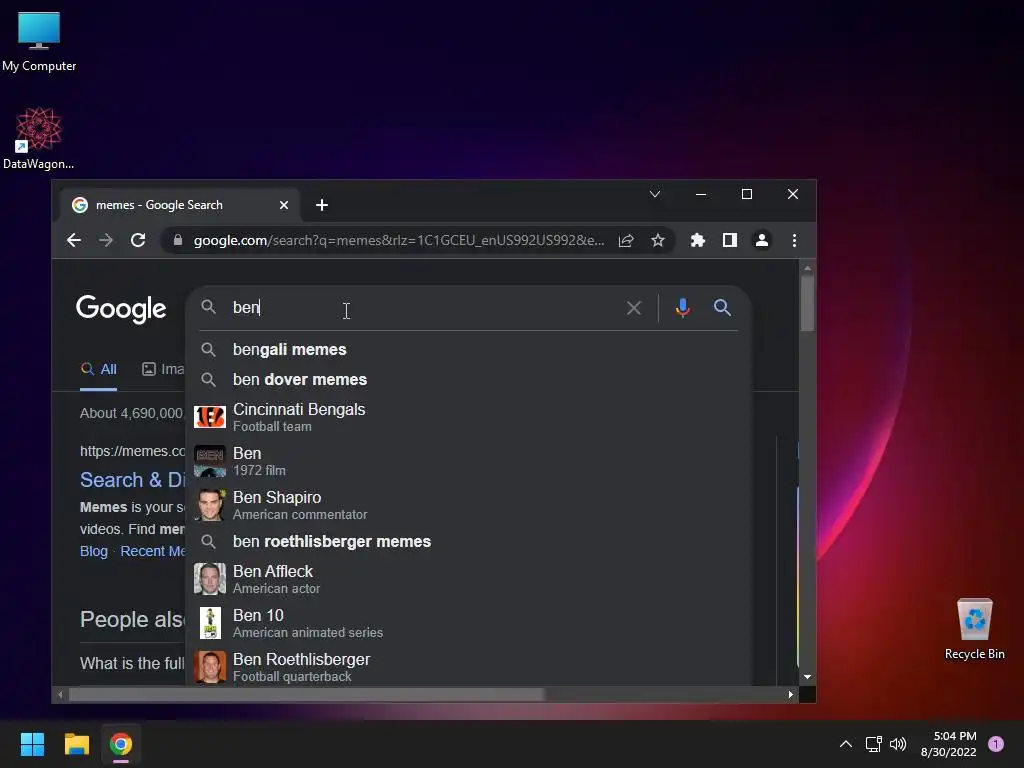Show hidden system tray icons
1024x768 pixels.
click(845, 744)
